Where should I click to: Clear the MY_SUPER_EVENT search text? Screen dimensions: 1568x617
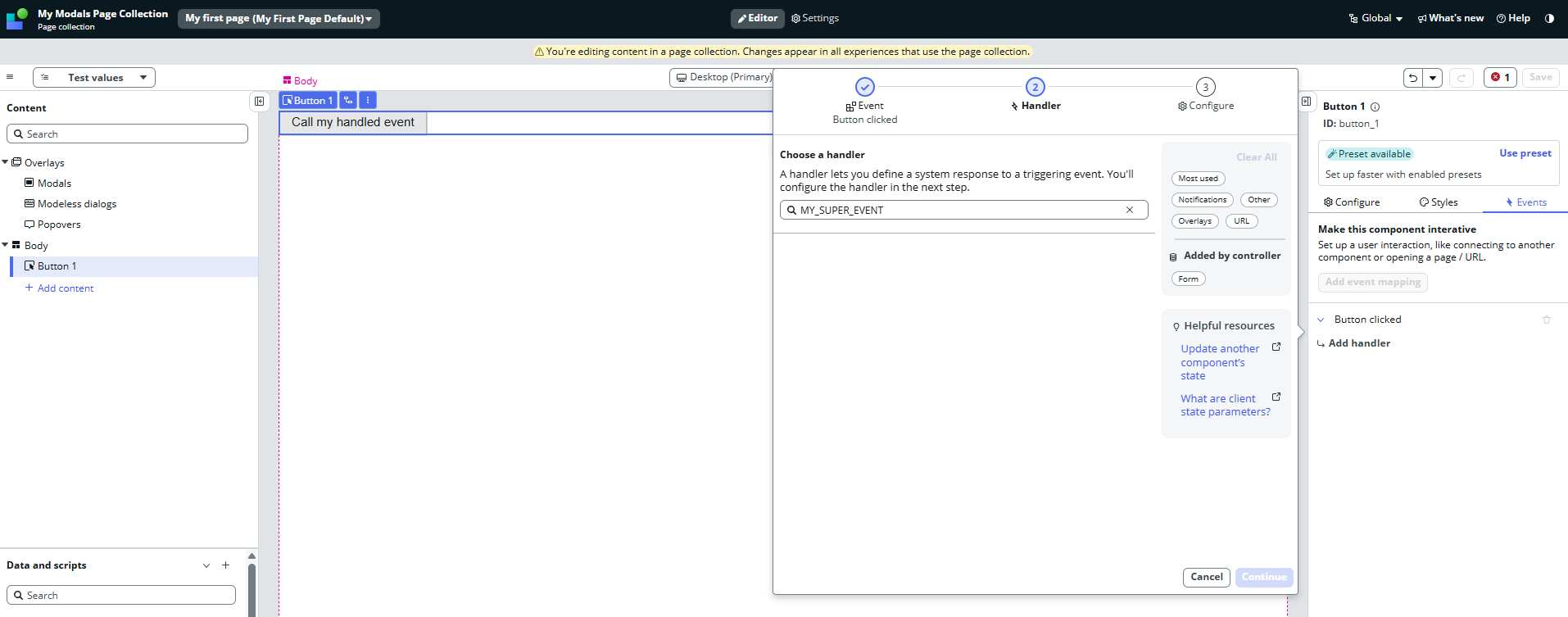1130,211
